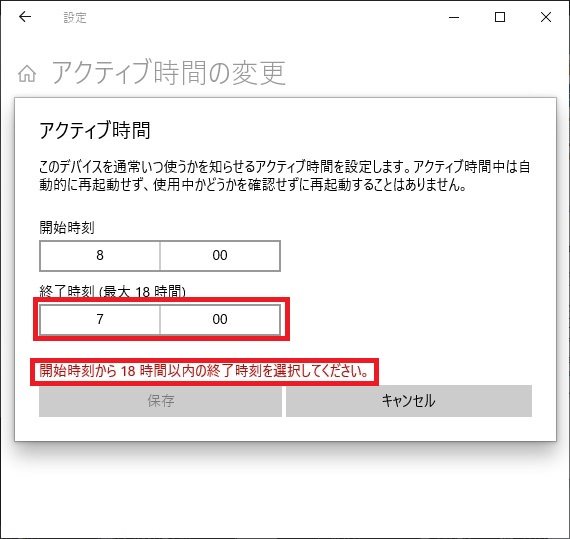
Task: Open the 開始時刻 minutes picker showing 00
Action: [x=220, y=256]
